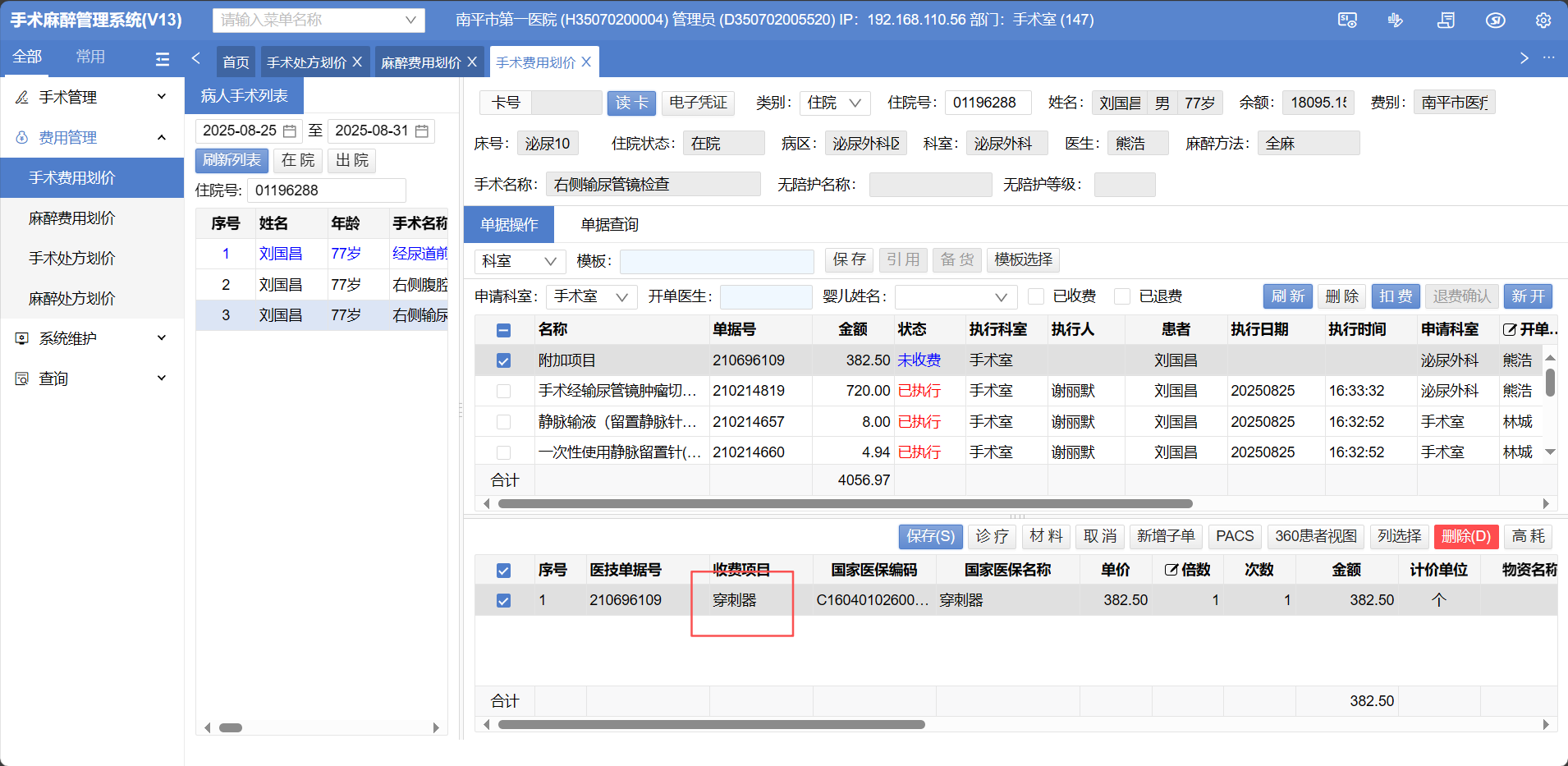
Task: Enable the 已退费 checkbox
Action: 1122,296
